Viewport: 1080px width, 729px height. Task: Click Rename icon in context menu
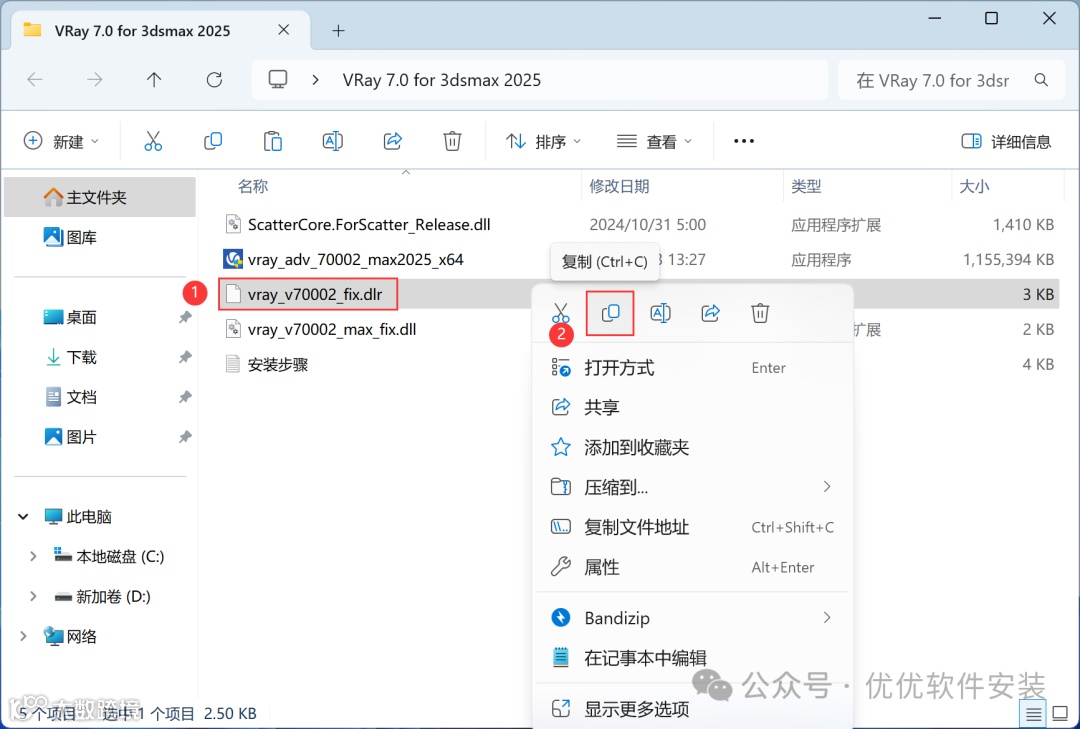point(661,314)
